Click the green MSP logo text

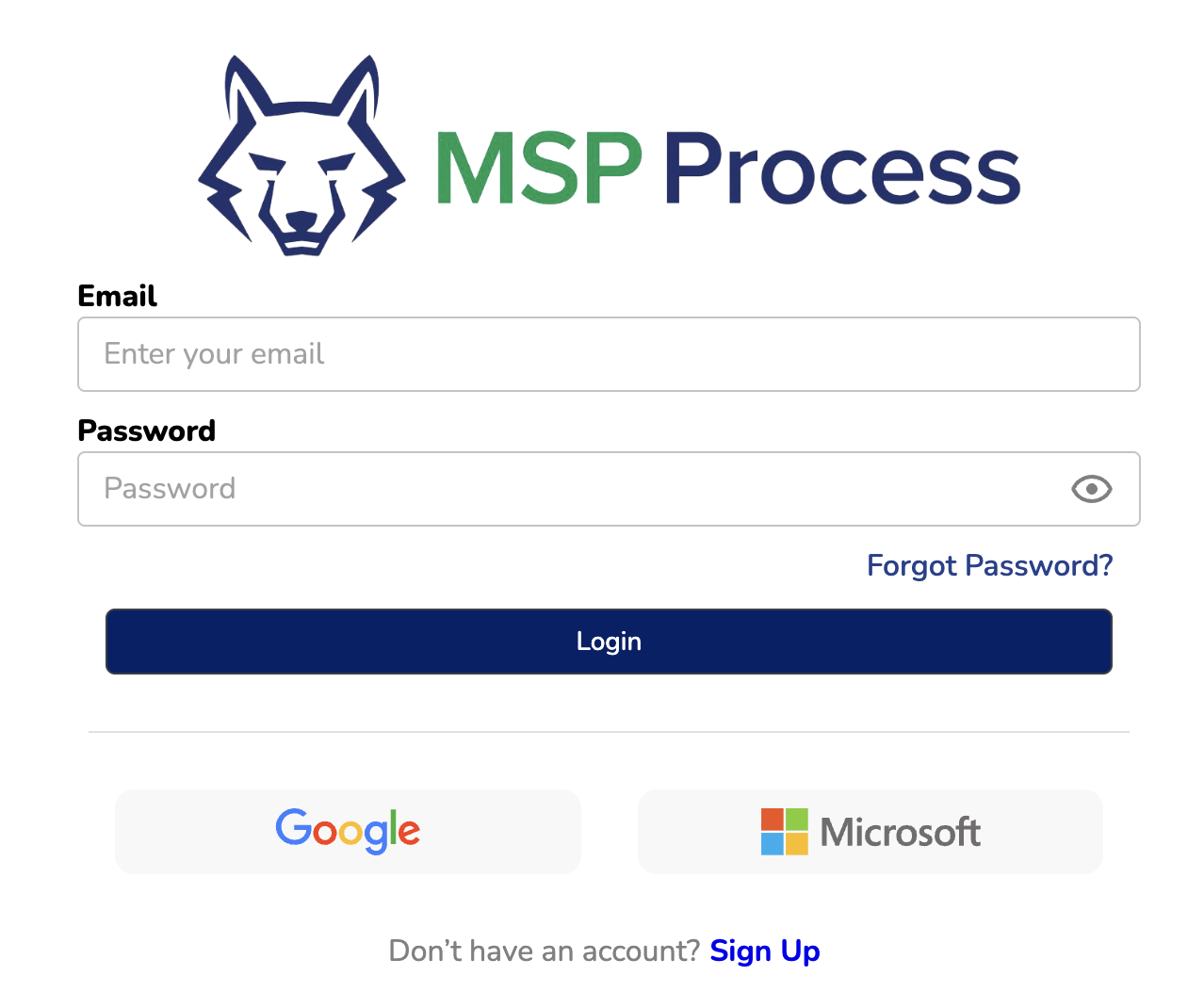pos(538,169)
